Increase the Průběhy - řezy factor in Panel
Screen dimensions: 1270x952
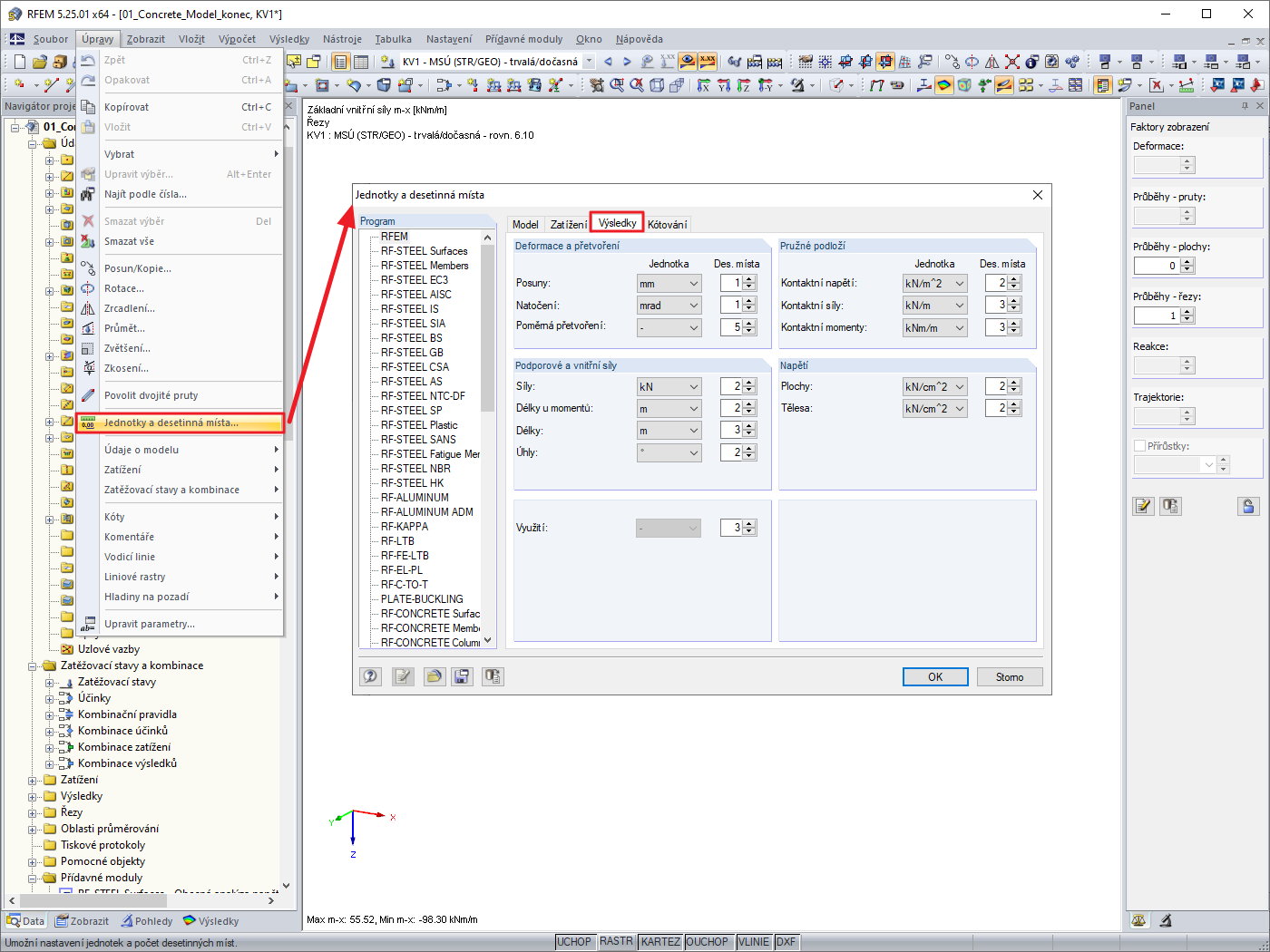tap(1187, 312)
